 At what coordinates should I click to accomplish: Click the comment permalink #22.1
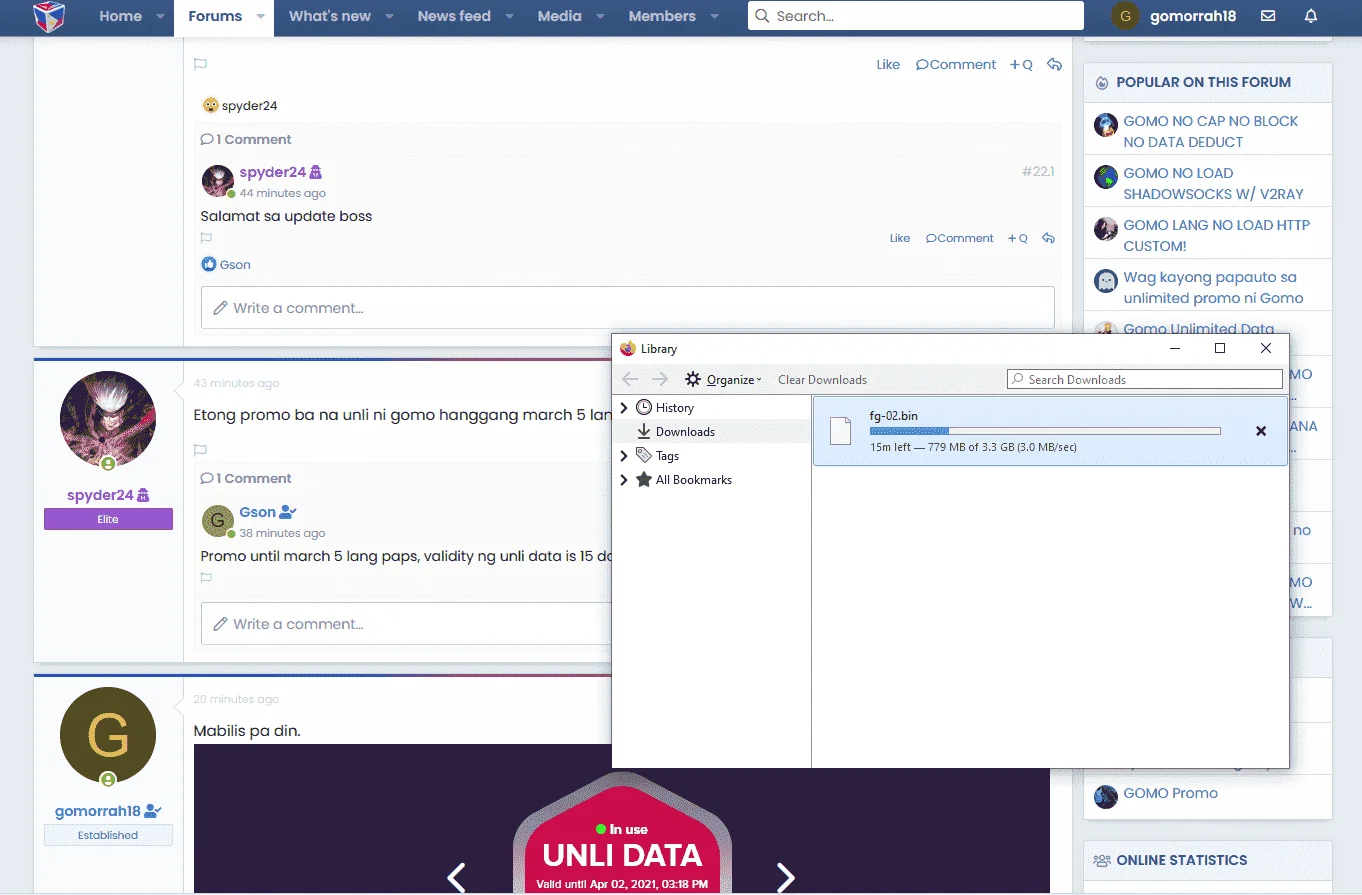point(1038,171)
